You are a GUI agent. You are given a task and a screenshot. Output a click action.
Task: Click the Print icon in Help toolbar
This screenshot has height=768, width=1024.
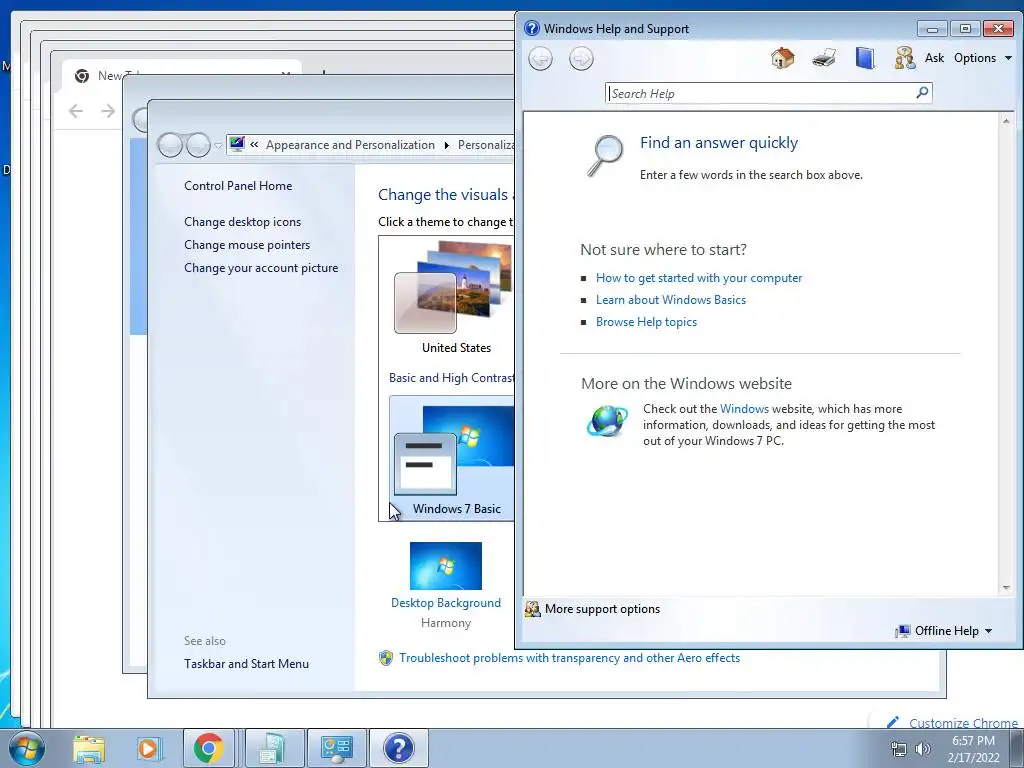pyautogui.click(x=824, y=58)
